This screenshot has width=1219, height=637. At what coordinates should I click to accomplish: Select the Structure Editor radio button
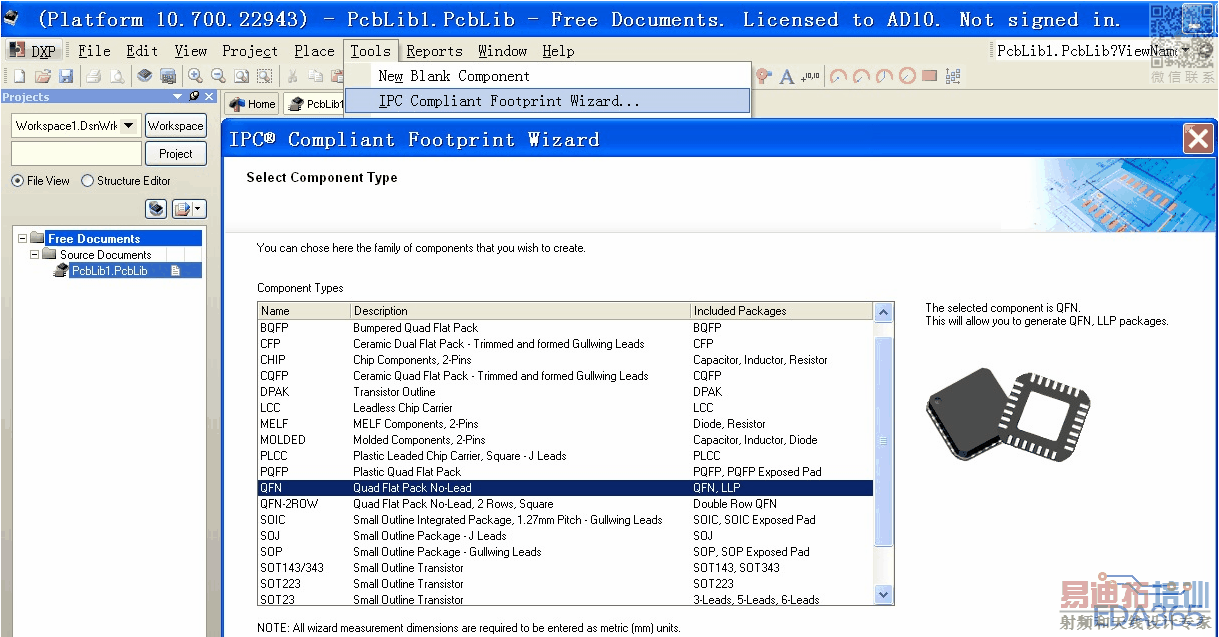[88, 181]
